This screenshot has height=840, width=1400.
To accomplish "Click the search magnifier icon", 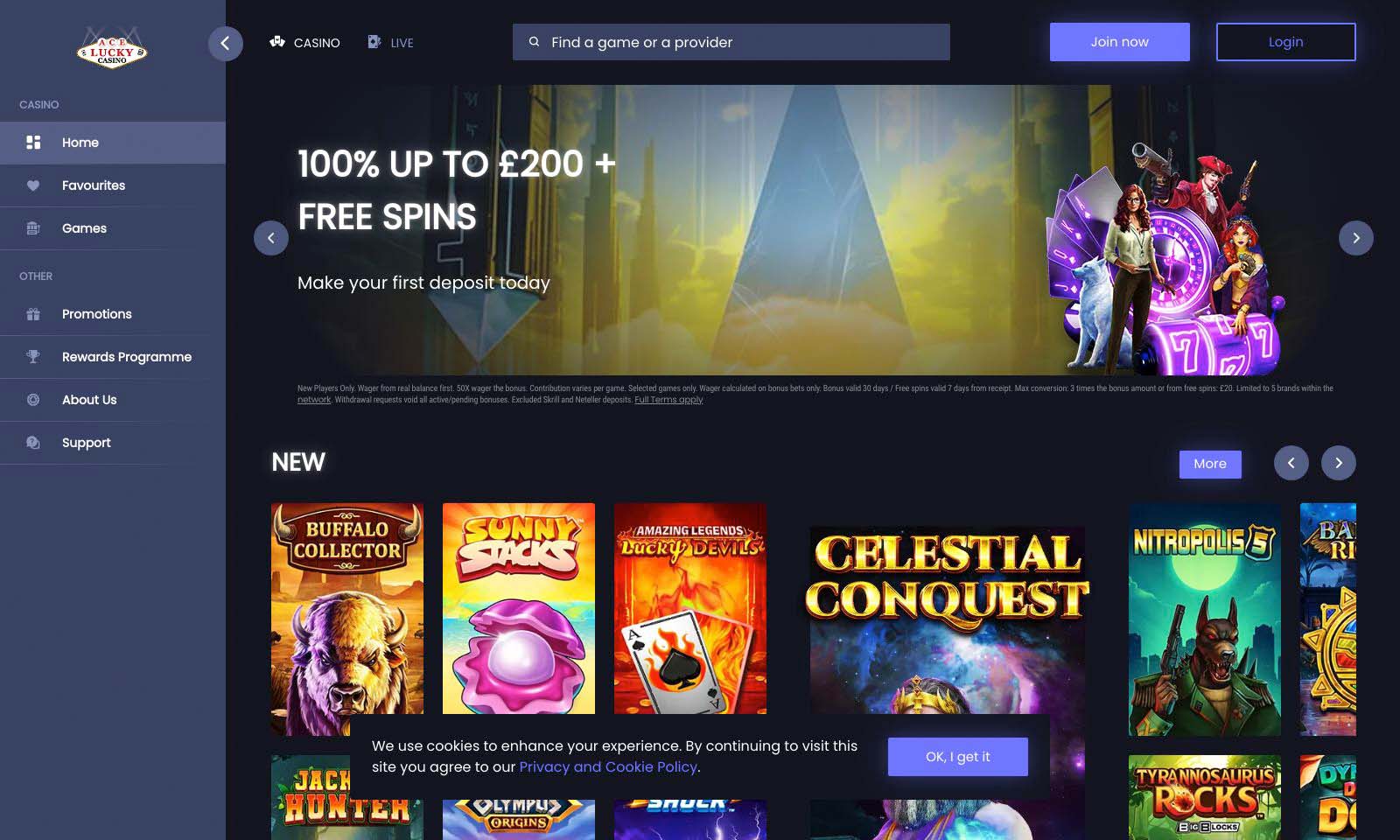I will click(x=534, y=42).
